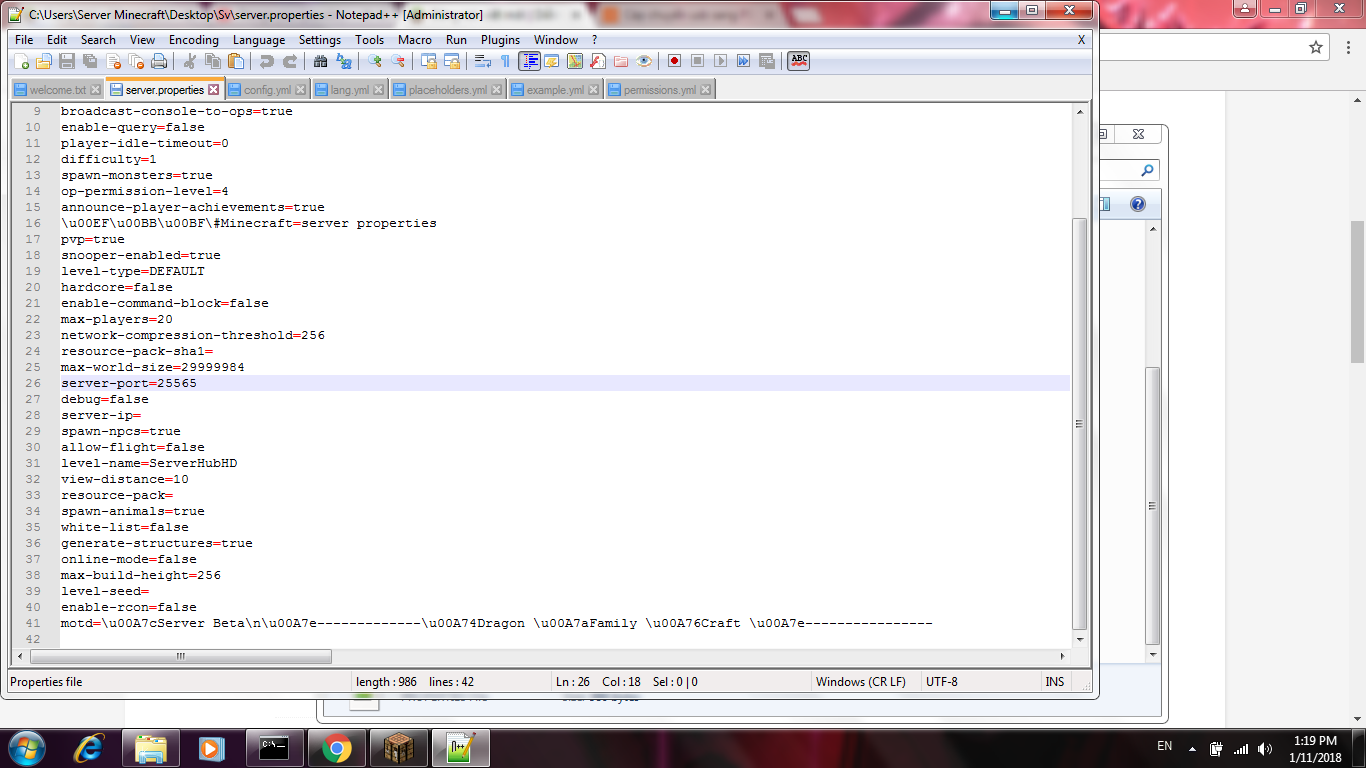1366x768 pixels.
Task: Open the View menu
Action: [x=142, y=40]
